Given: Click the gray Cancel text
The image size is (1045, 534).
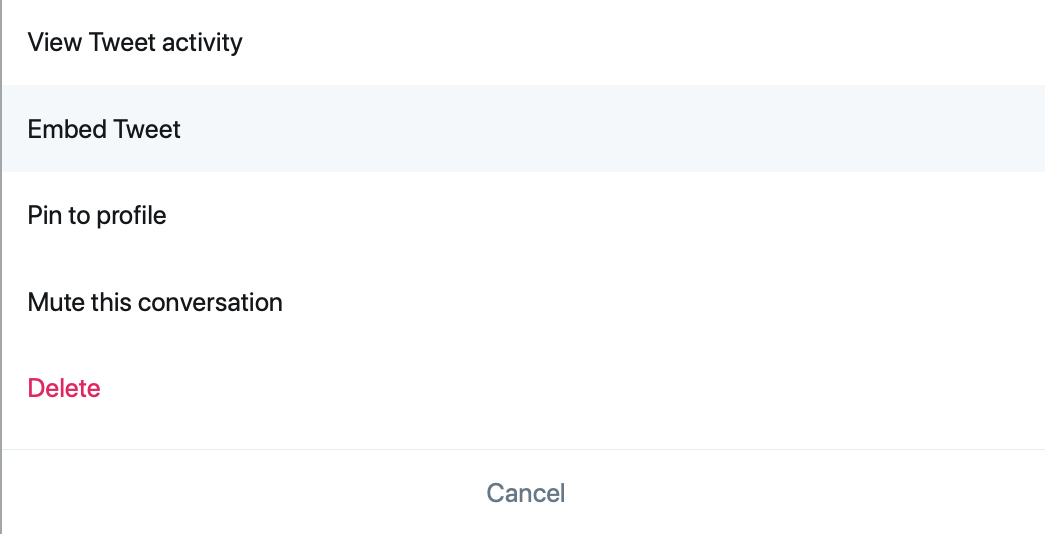Looking at the screenshot, I should point(525,493).
